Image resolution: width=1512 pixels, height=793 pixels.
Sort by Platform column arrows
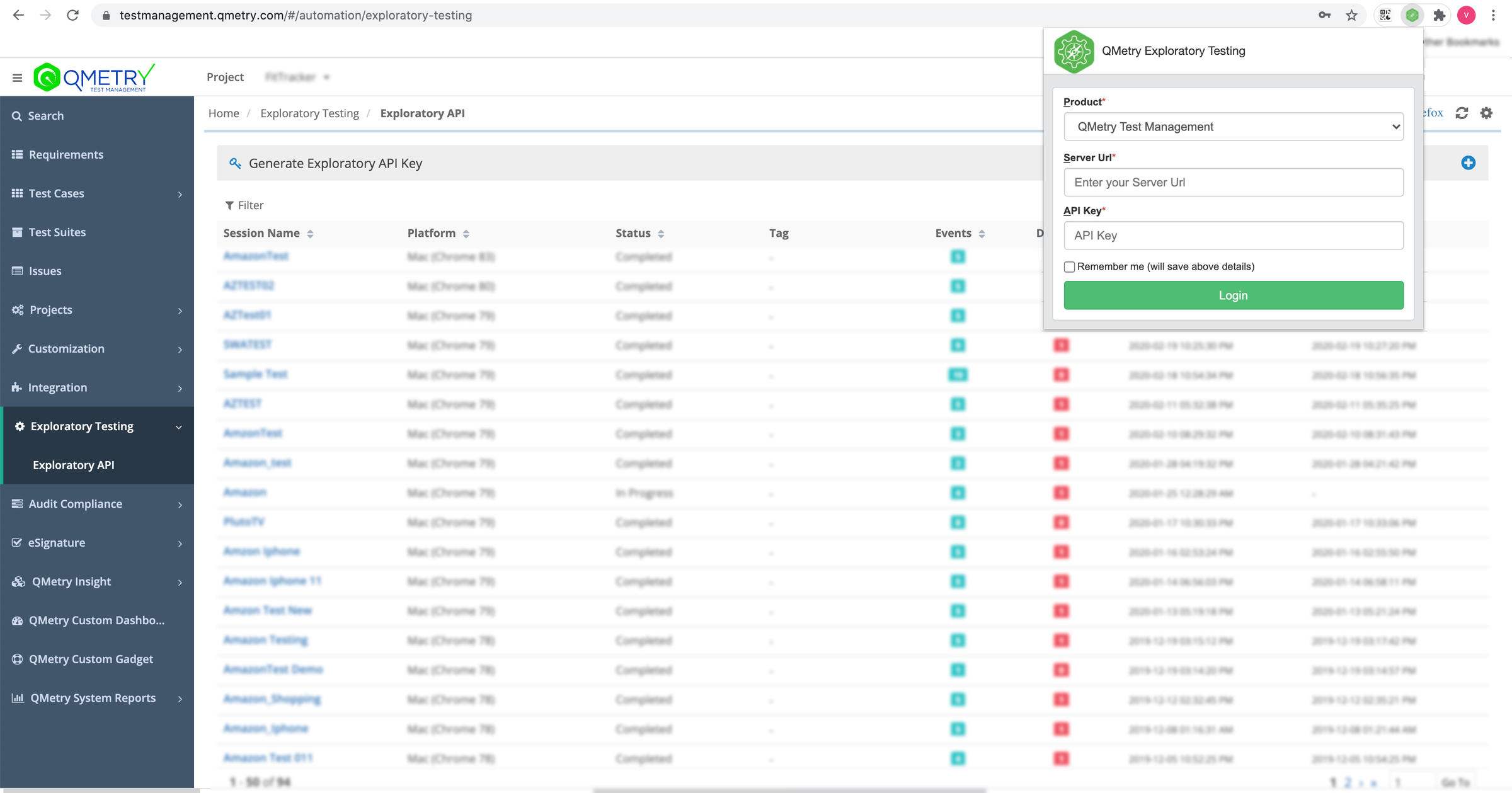[466, 234]
